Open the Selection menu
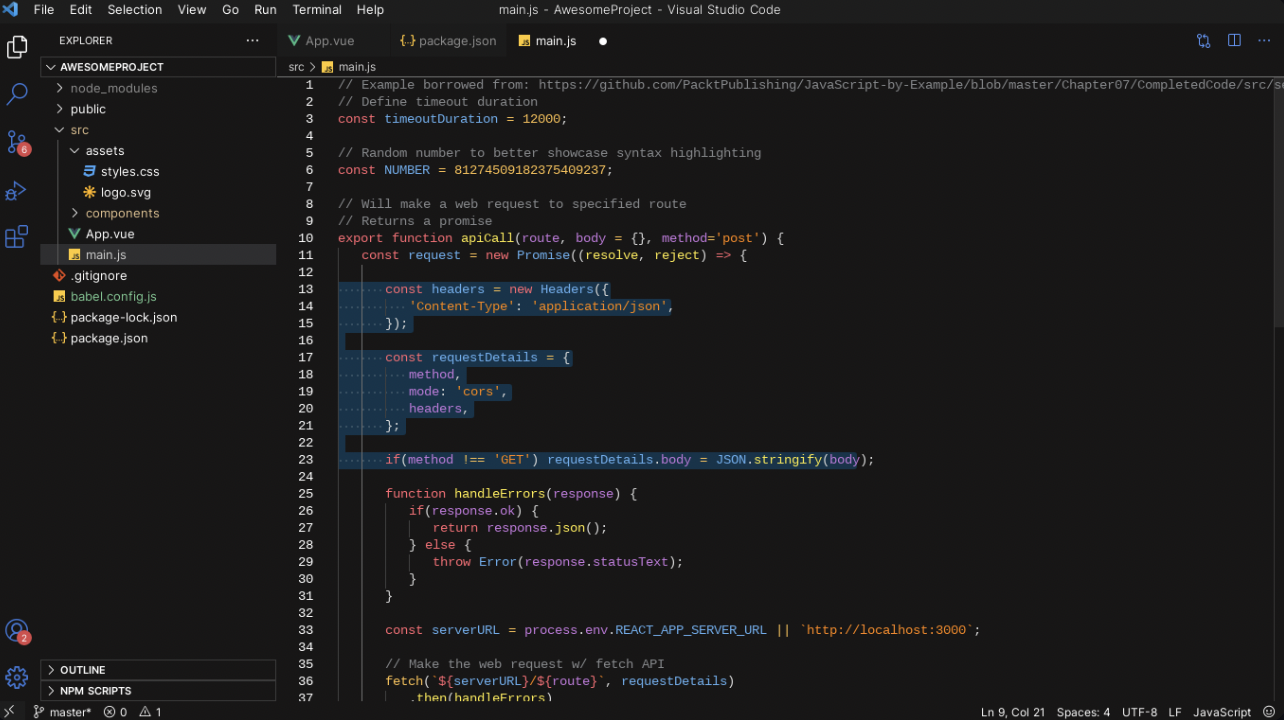Image resolution: width=1284 pixels, height=720 pixels. click(135, 10)
